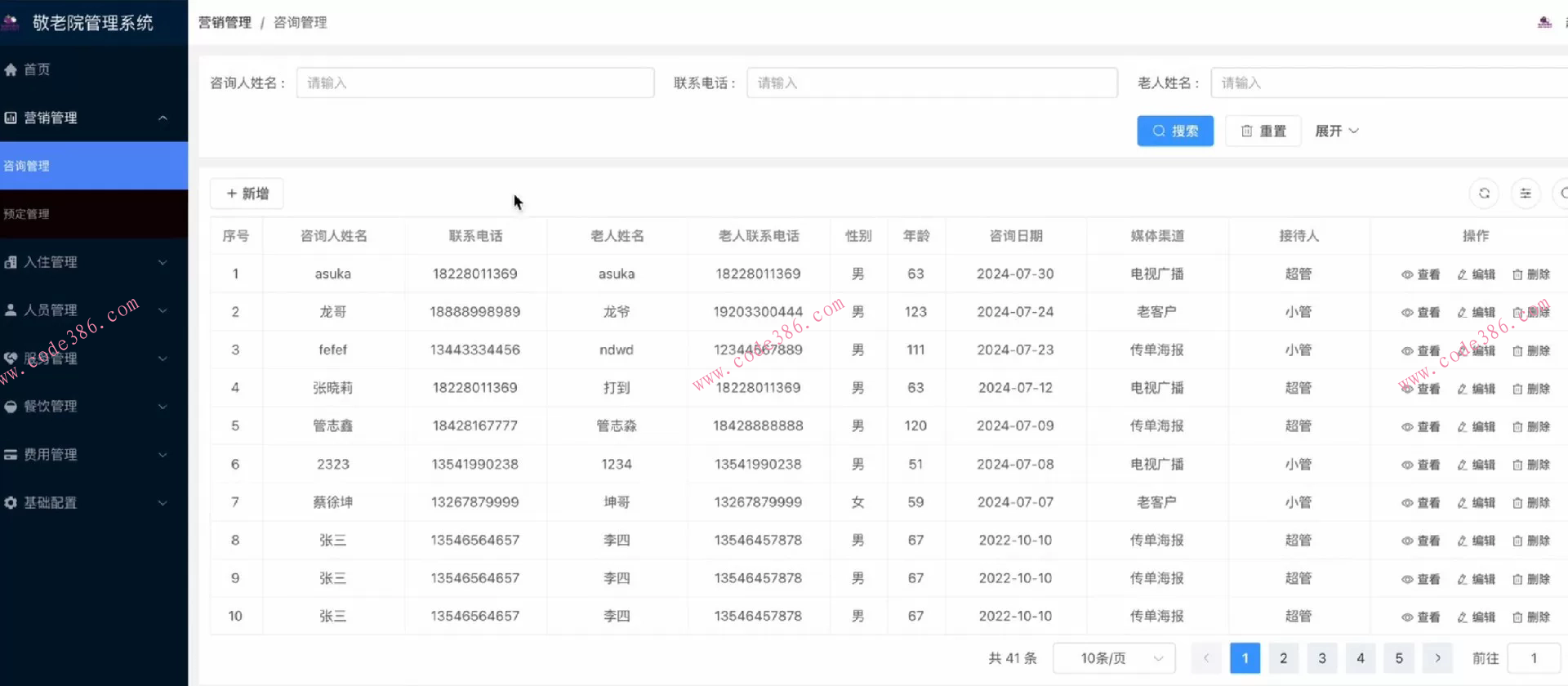
Task: Go to page 3
Action: click(x=1321, y=658)
